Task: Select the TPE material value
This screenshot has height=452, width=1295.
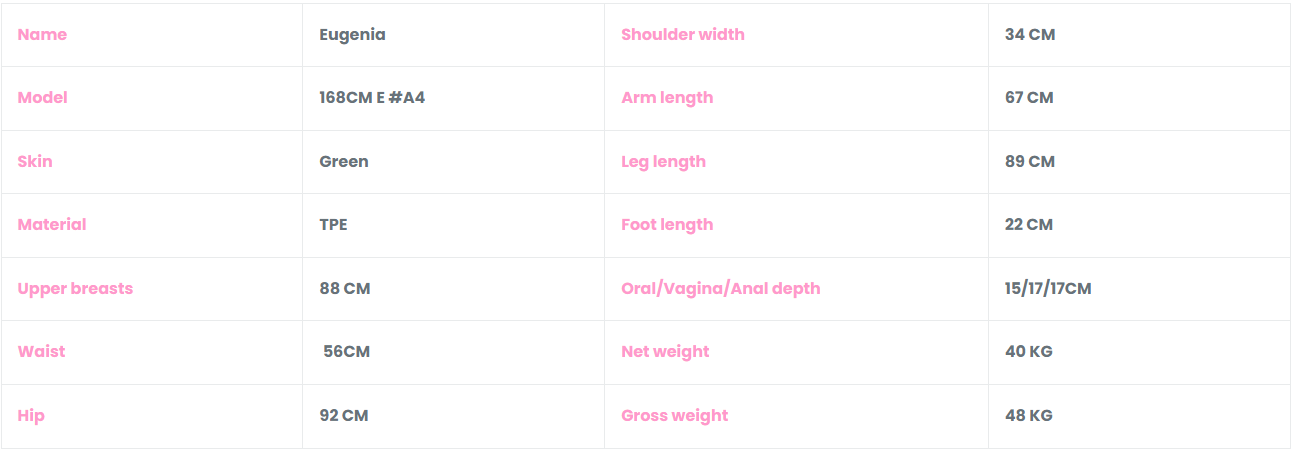Action: click(334, 225)
